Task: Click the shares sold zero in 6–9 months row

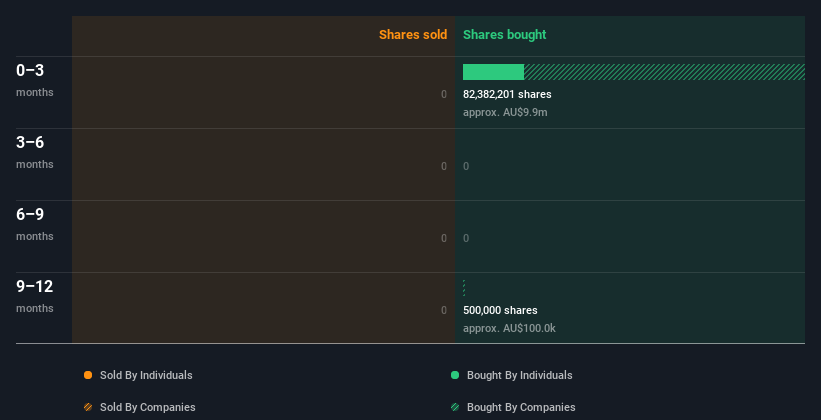Action: (x=444, y=238)
